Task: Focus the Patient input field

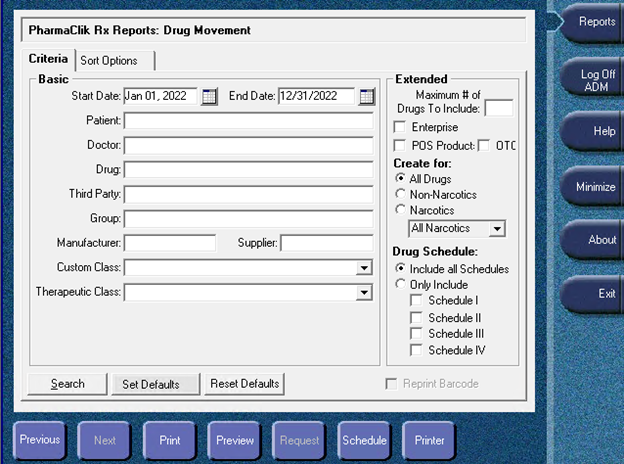Action: pos(249,121)
